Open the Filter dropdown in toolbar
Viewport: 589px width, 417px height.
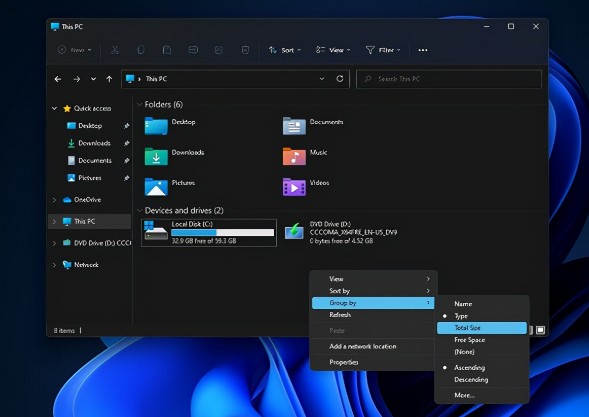(383, 50)
